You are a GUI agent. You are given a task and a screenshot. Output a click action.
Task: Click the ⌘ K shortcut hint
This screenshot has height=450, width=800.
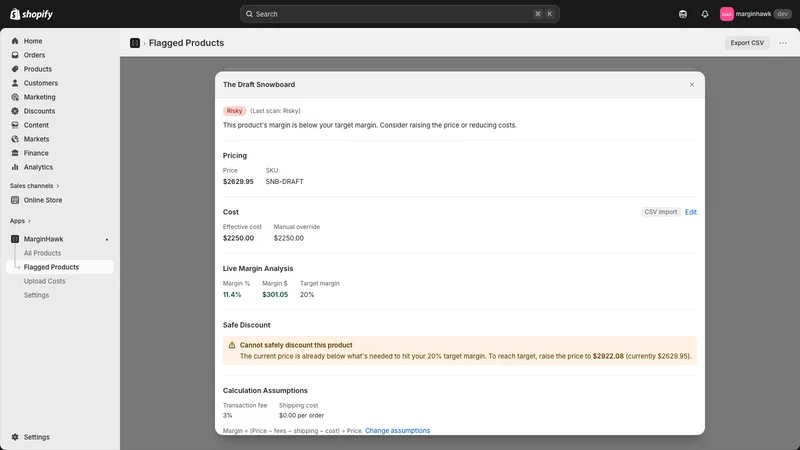point(543,14)
